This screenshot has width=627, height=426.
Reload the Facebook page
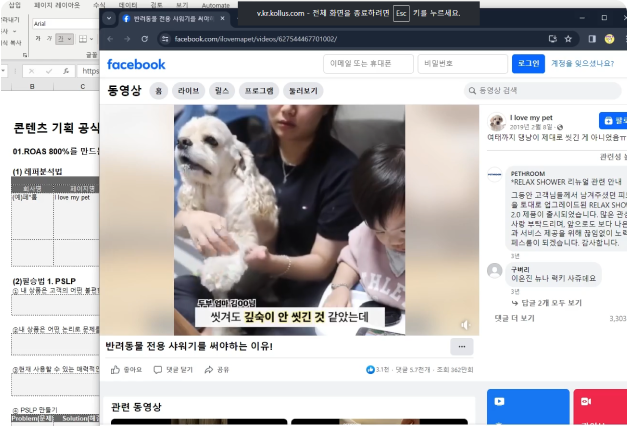[145, 39]
